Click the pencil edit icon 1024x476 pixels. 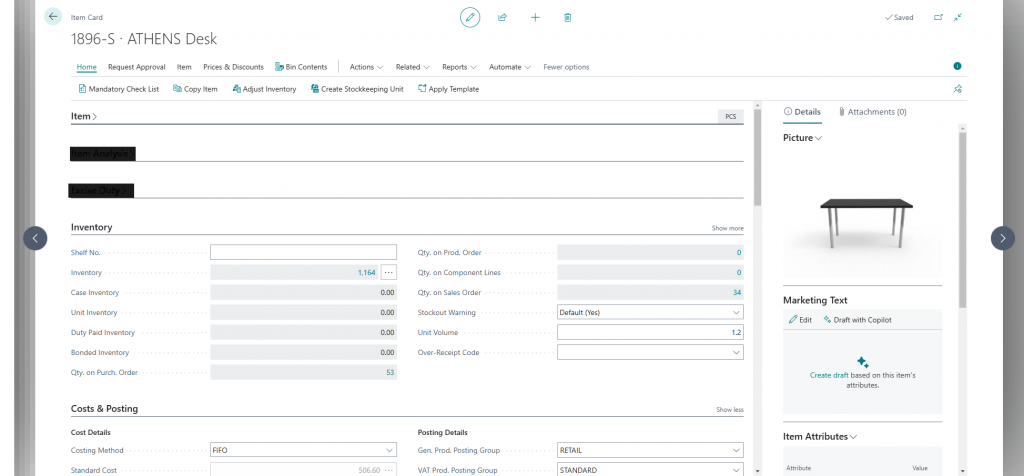470,17
